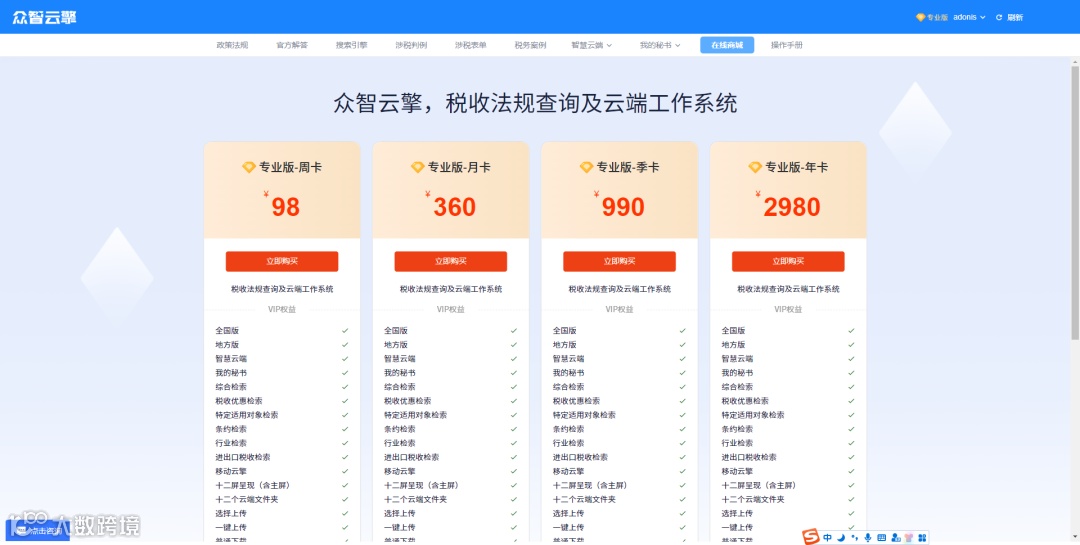Open the 税务案例 menu item
Viewport: 1080px width, 545px height.
pyautogui.click(x=530, y=45)
